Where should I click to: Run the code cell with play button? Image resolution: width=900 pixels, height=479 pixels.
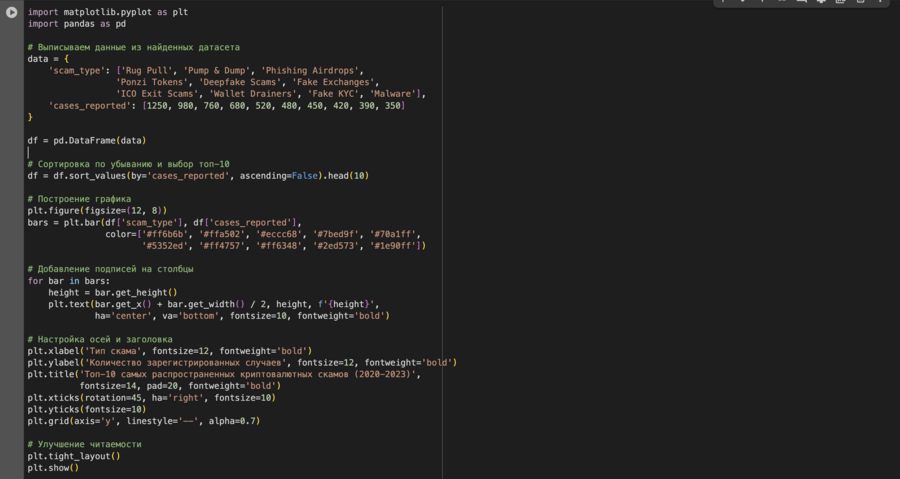(11, 12)
